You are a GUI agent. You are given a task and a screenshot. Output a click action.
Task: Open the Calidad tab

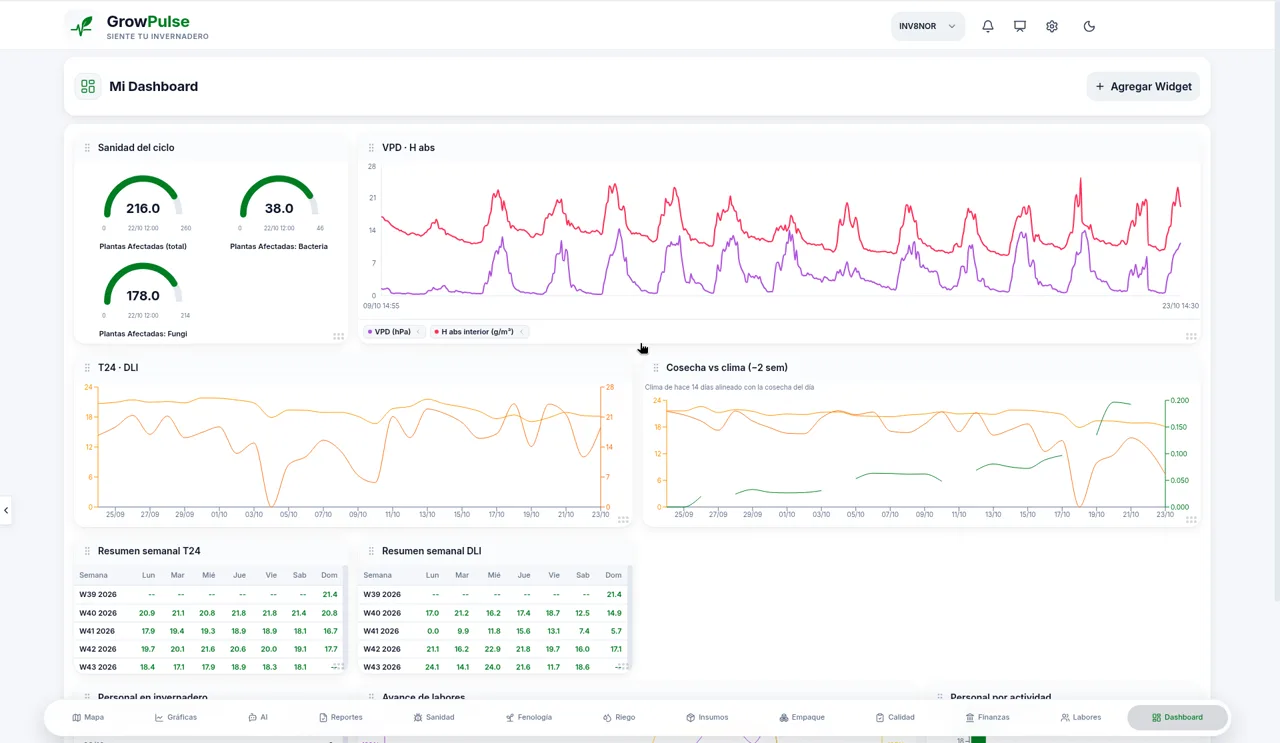pyautogui.click(x=895, y=717)
